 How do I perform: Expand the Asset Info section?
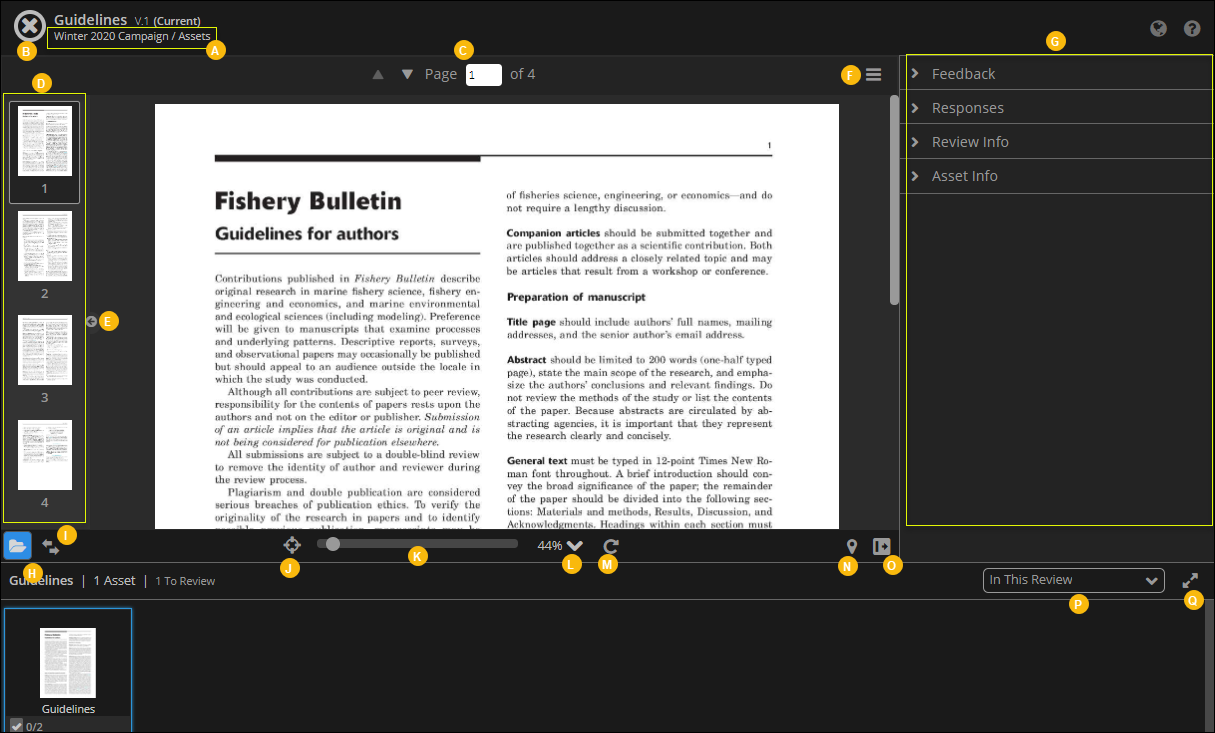click(x=964, y=176)
